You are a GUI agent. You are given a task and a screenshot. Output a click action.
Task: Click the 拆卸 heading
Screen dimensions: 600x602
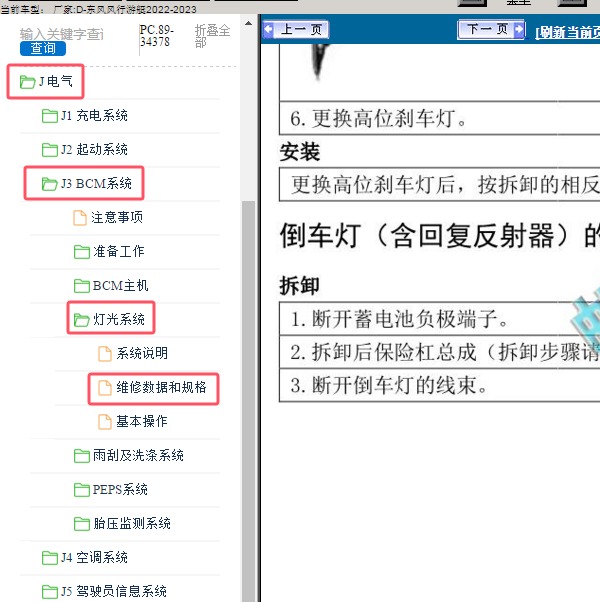tap(299, 285)
